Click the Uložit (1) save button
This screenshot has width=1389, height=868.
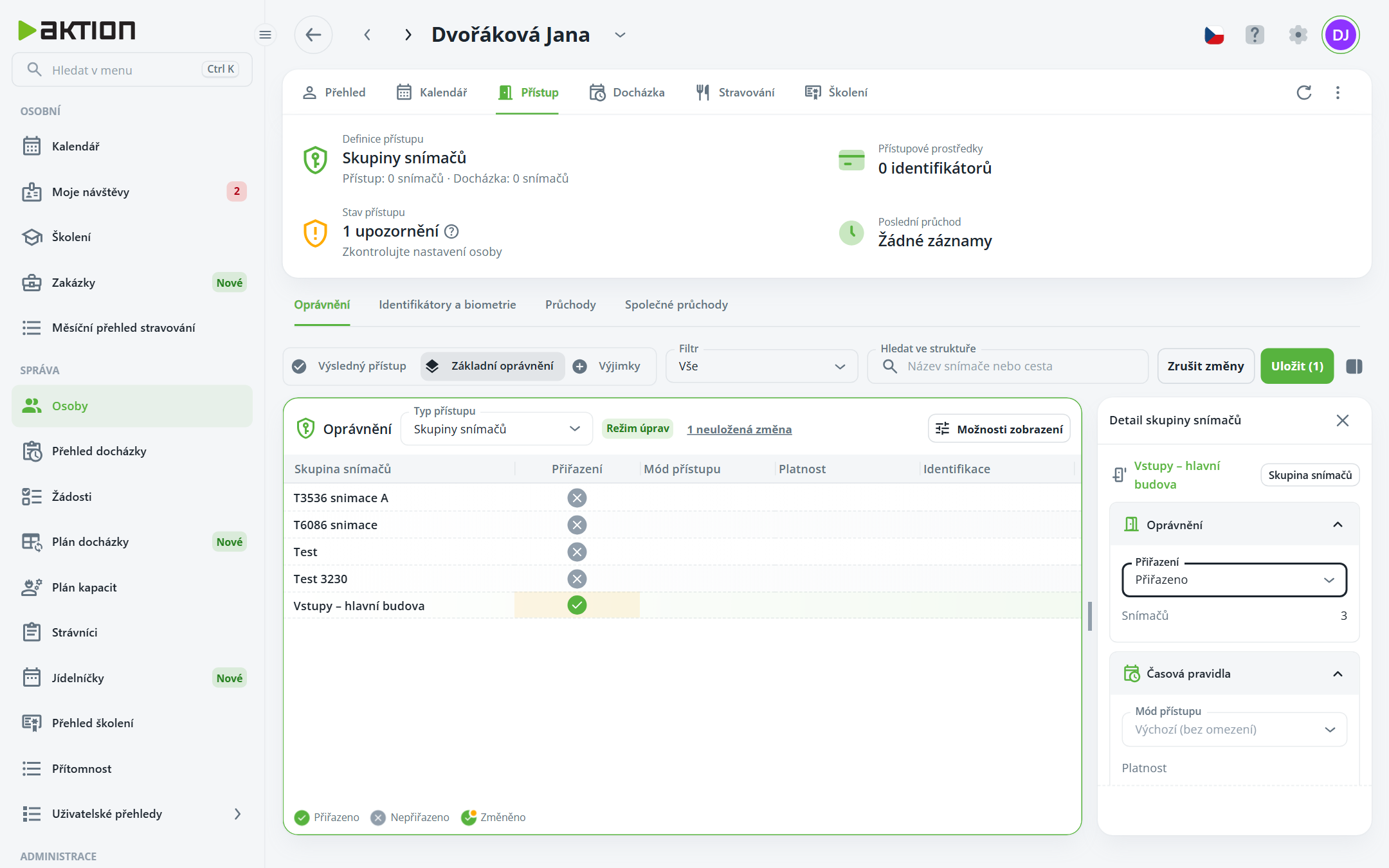pyautogui.click(x=1297, y=366)
